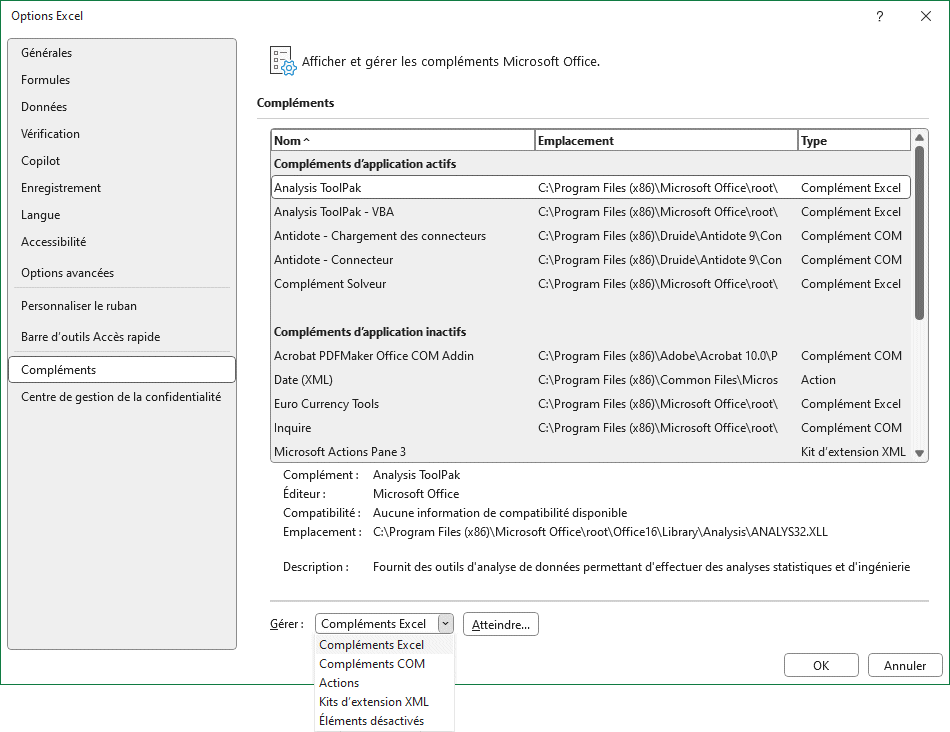Screen dimensions: 950x732
Task: Close the Options Excel dialog
Action: pyautogui.click(x=926, y=16)
